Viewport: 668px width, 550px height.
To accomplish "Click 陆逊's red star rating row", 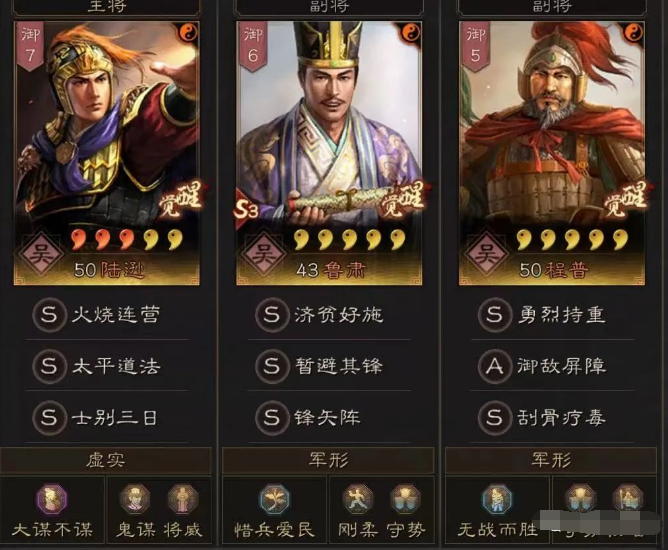I will (127, 240).
